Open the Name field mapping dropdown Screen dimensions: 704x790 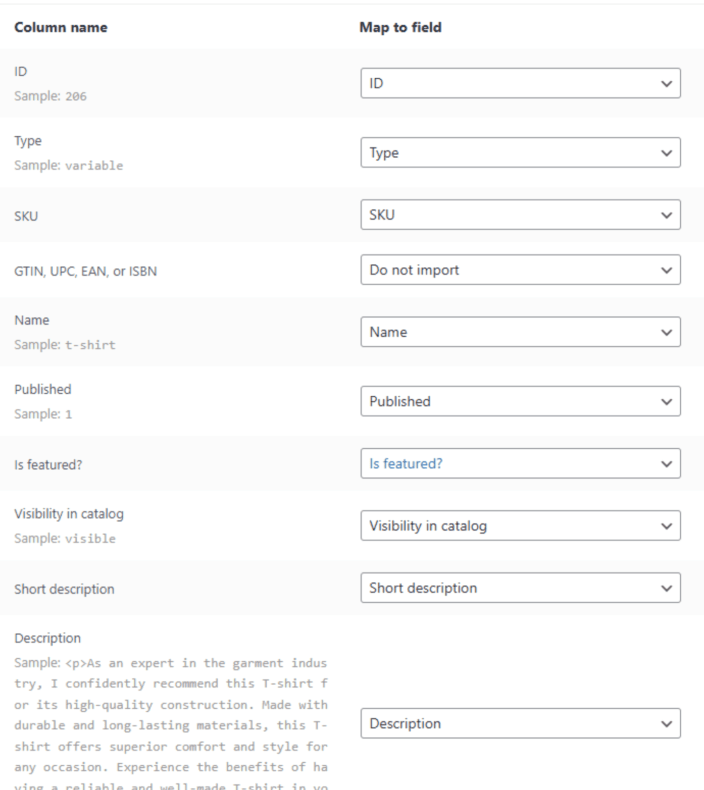[x=519, y=332]
